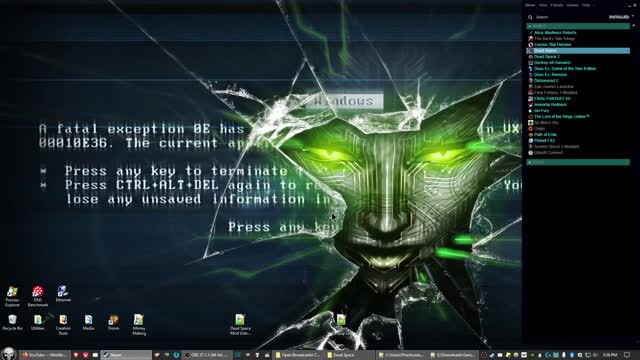640x360 pixels.
Task: Select the Doom desktop icon
Action: [113, 322]
